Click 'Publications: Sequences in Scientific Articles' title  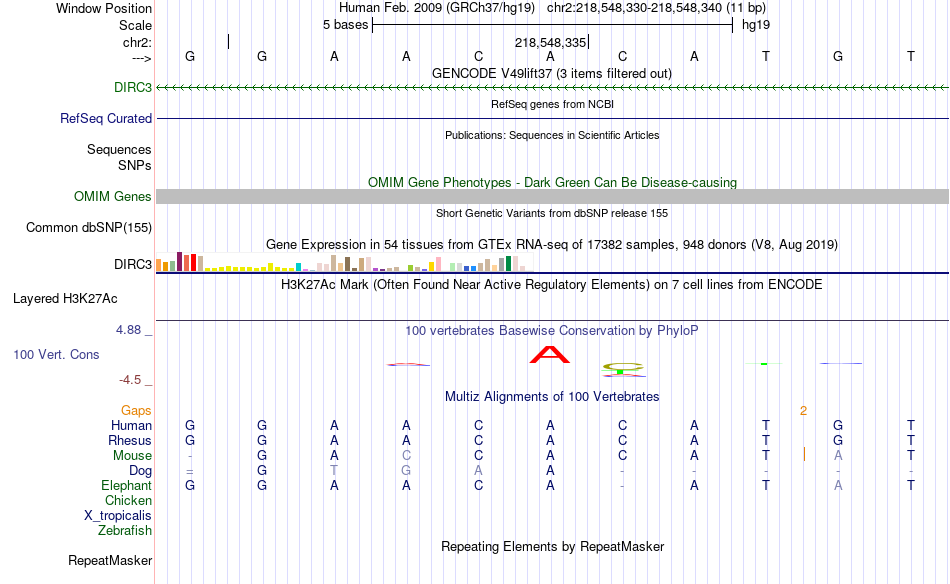coord(552,135)
